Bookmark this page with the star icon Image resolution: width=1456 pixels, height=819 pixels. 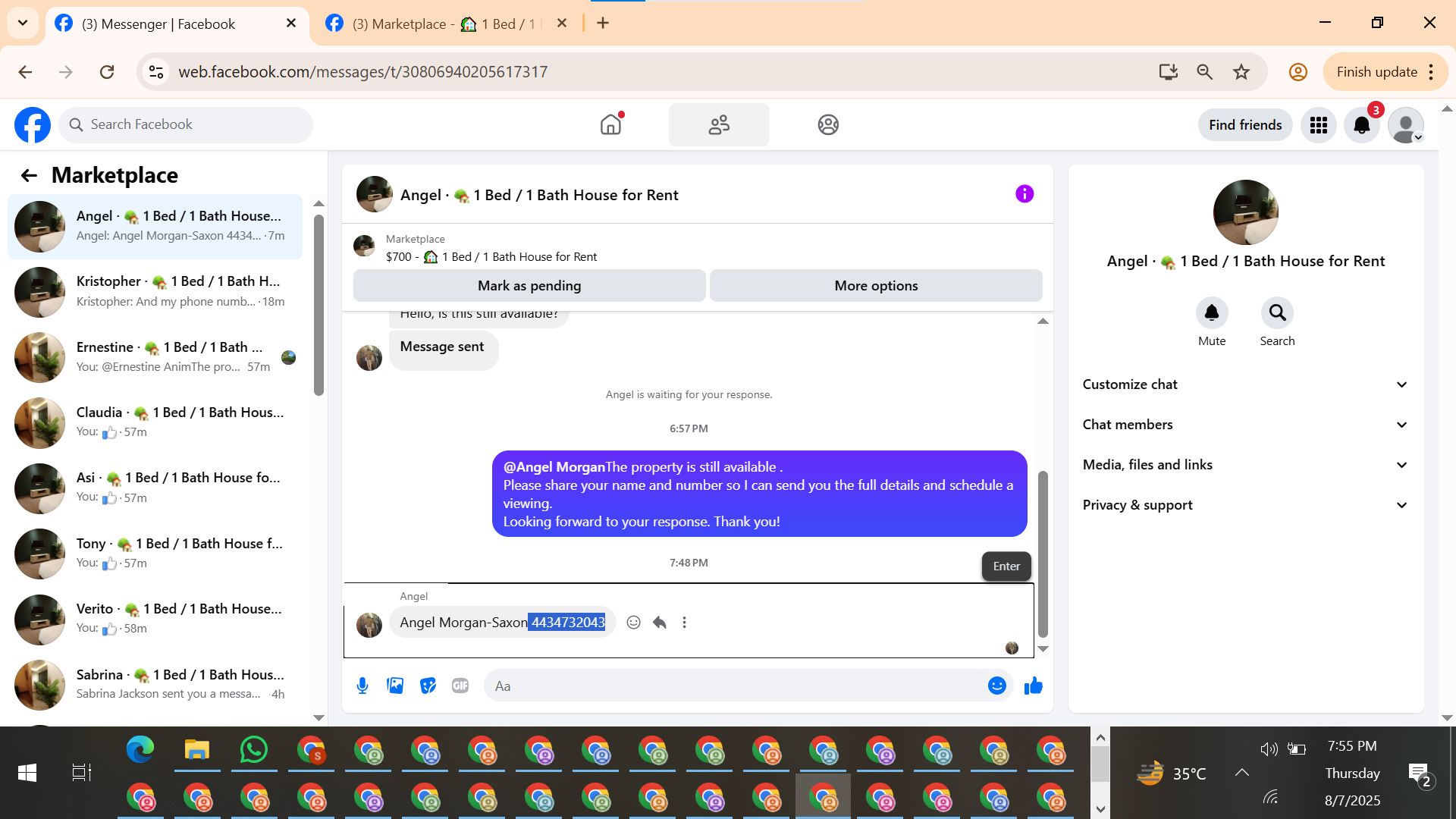[x=1241, y=72]
